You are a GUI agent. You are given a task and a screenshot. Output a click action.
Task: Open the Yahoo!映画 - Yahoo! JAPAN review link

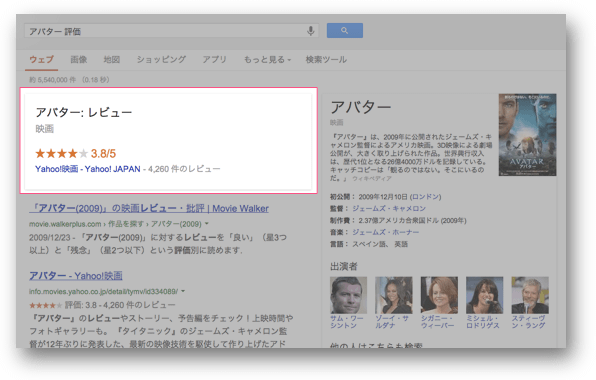88,169
